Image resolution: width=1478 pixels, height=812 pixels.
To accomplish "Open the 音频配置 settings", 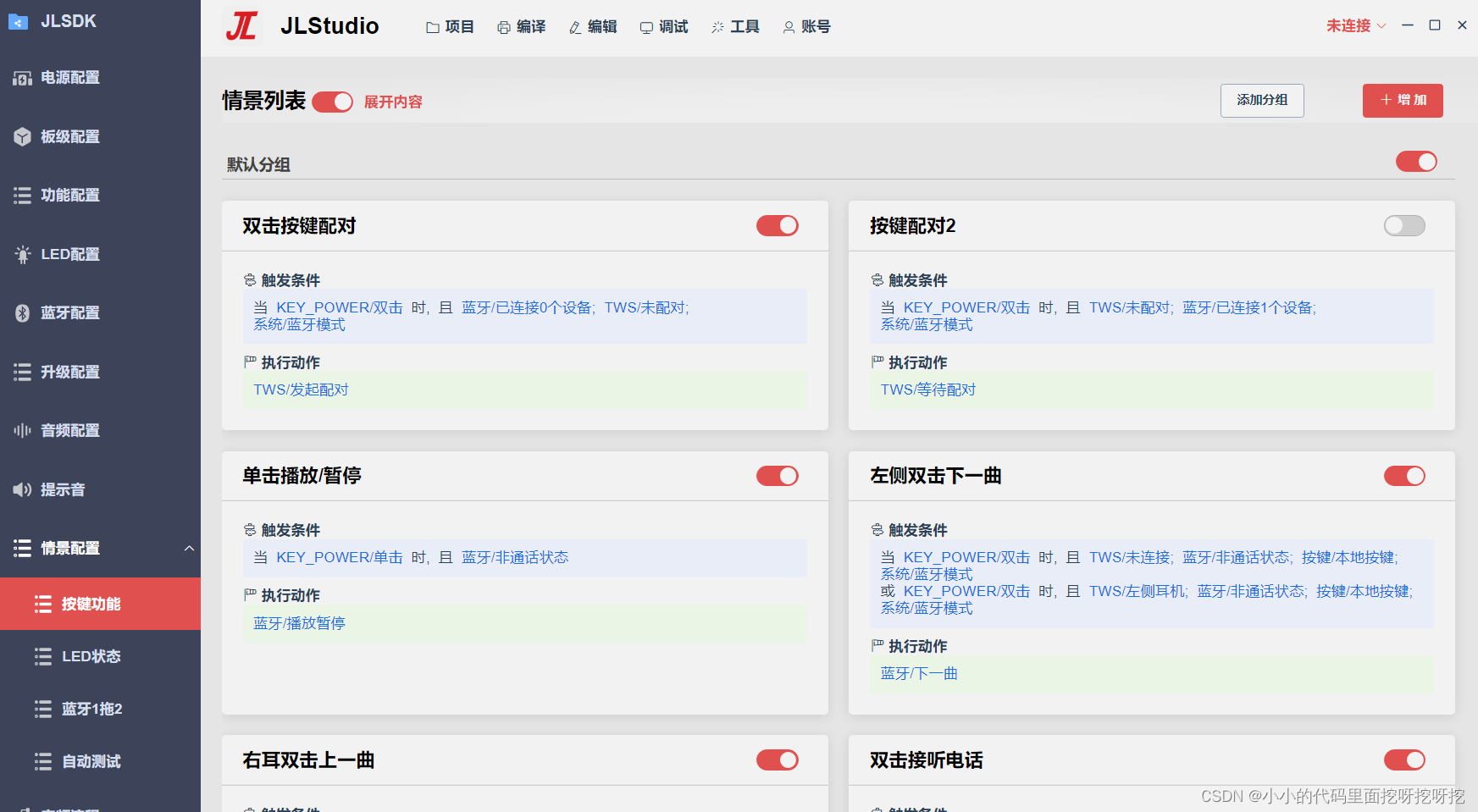I will (70, 430).
